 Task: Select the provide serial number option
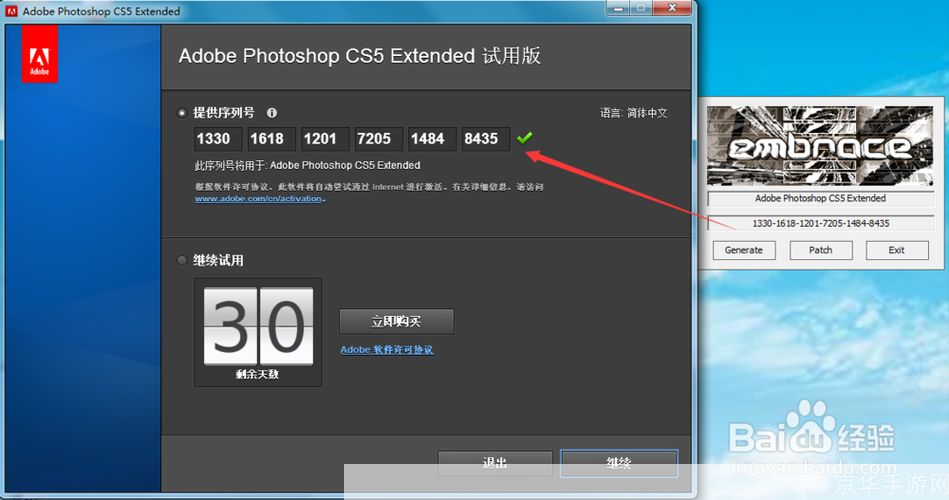182,113
